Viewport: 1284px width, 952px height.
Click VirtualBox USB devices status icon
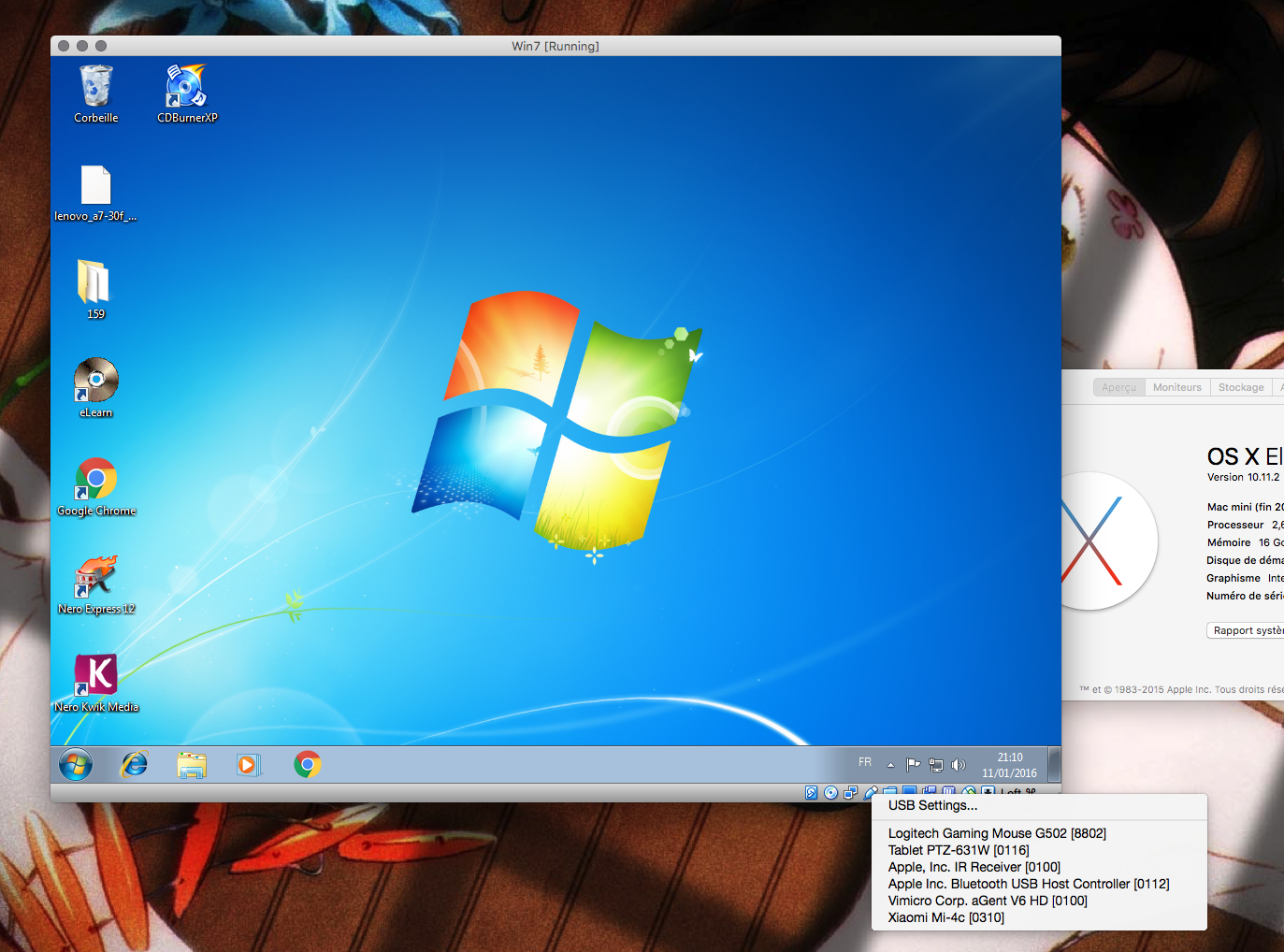tap(870, 791)
